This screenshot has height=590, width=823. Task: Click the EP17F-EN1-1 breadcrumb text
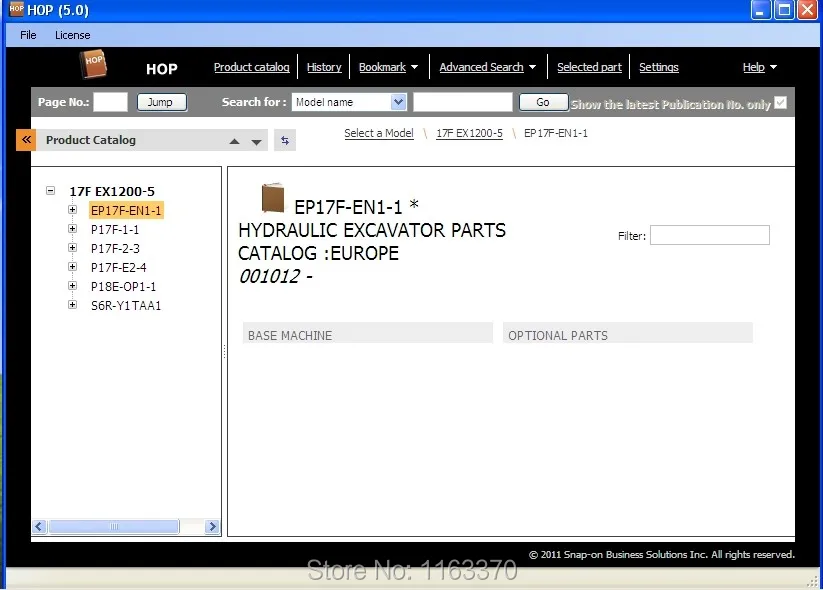[556, 133]
